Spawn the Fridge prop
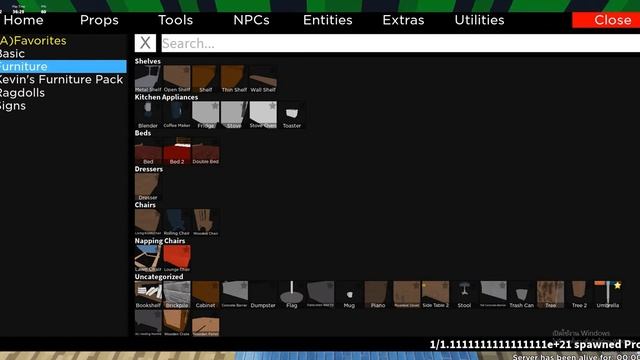This screenshot has height=360, width=640. 206,115
